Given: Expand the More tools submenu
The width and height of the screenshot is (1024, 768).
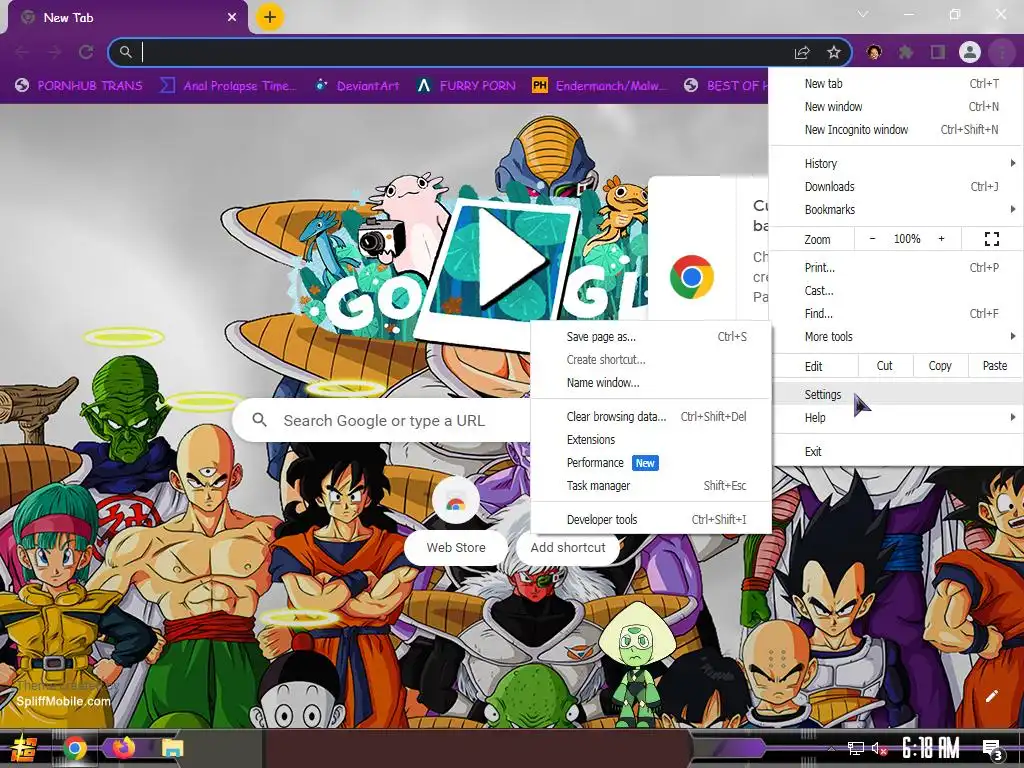Looking at the screenshot, I should tap(896, 337).
